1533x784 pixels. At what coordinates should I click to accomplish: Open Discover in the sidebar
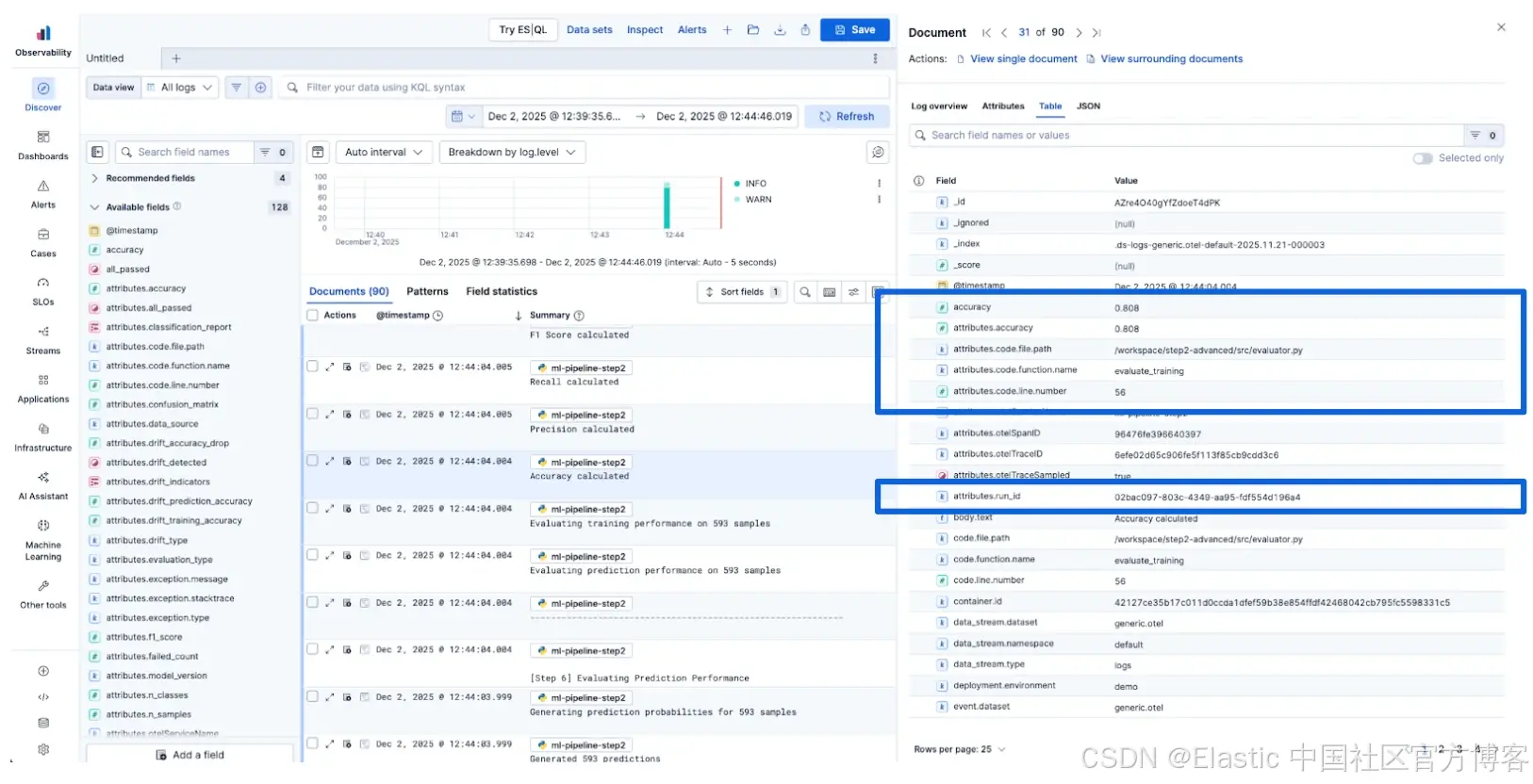43,95
